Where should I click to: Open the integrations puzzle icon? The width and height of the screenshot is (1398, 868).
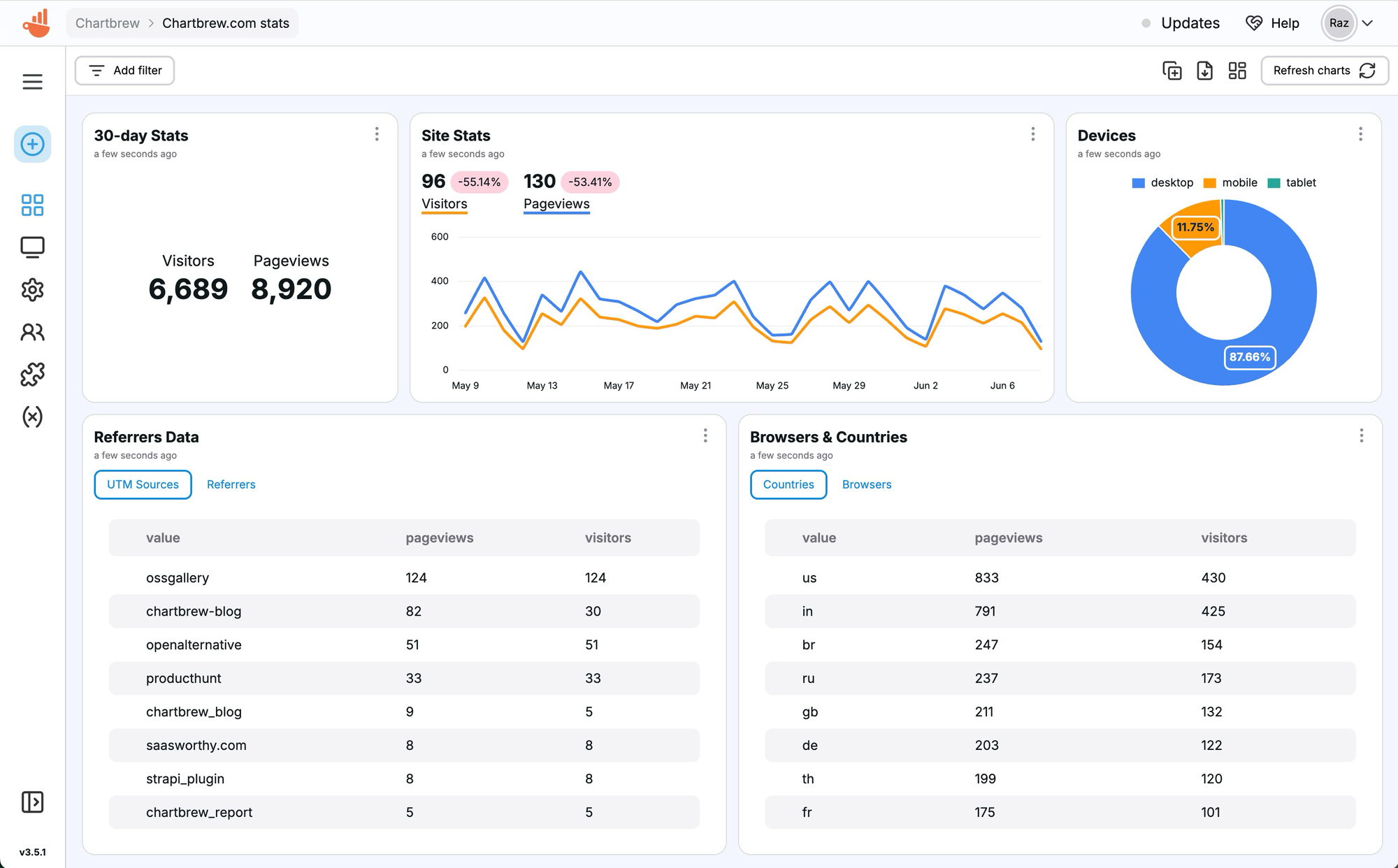pyautogui.click(x=32, y=375)
